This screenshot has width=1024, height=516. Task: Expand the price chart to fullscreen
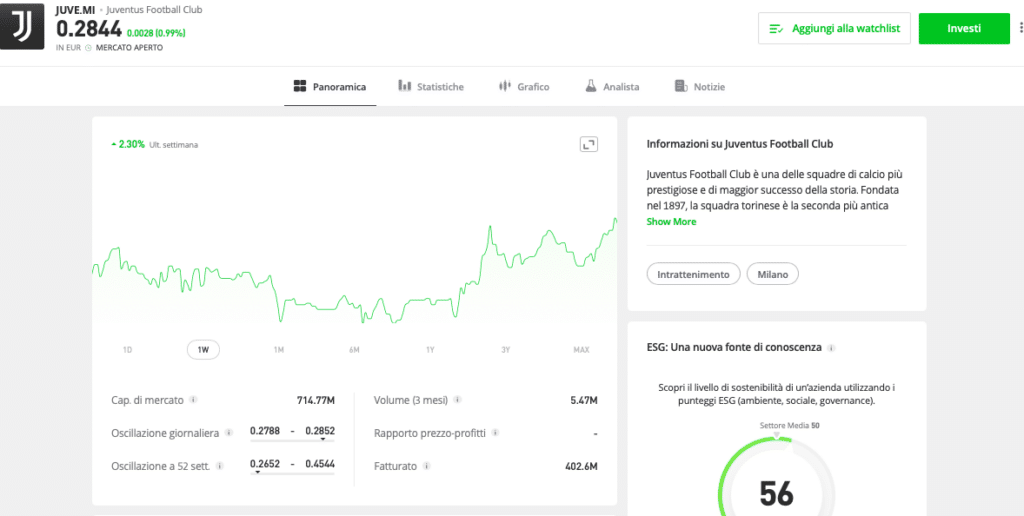click(x=589, y=144)
